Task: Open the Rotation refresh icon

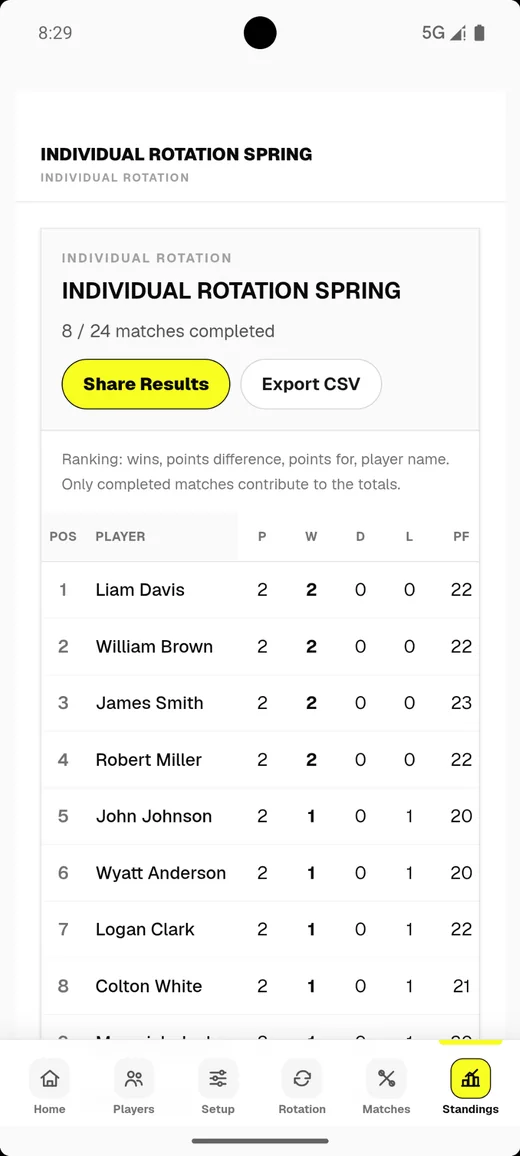Action: pyautogui.click(x=302, y=1079)
